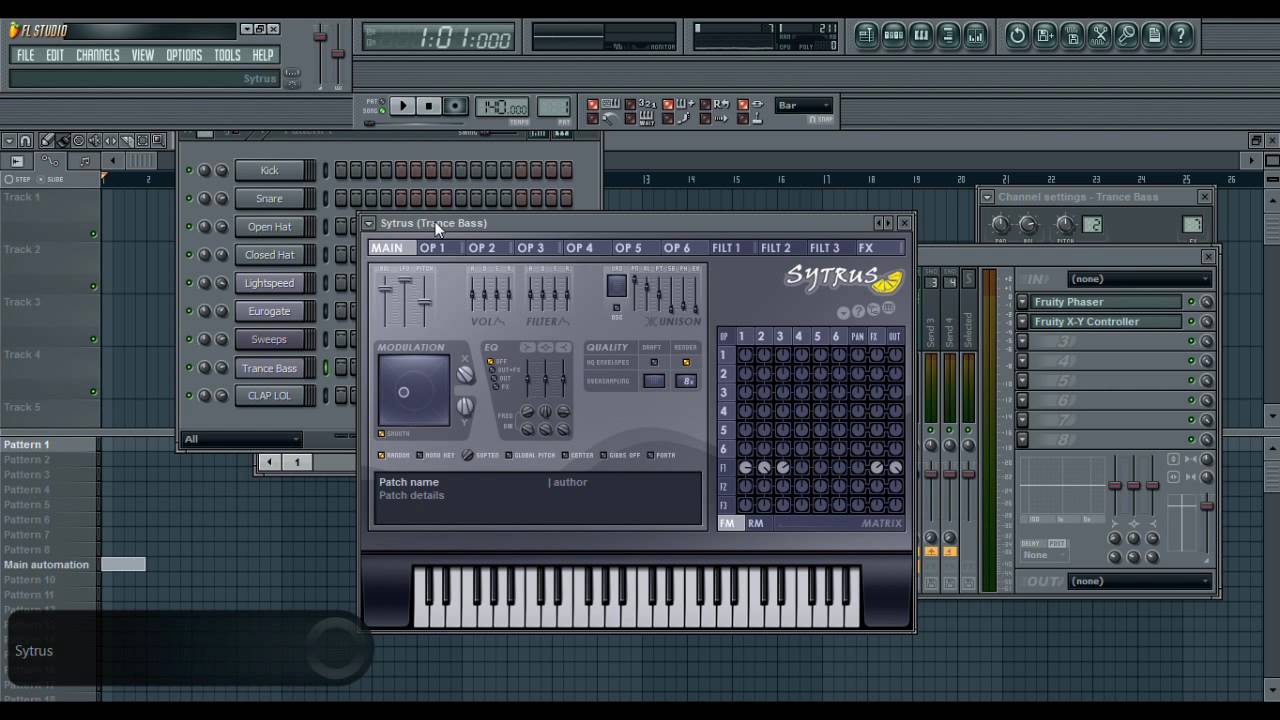The image size is (1280, 720).
Task: Enable the Center checkbox
Action: pos(565,455)
